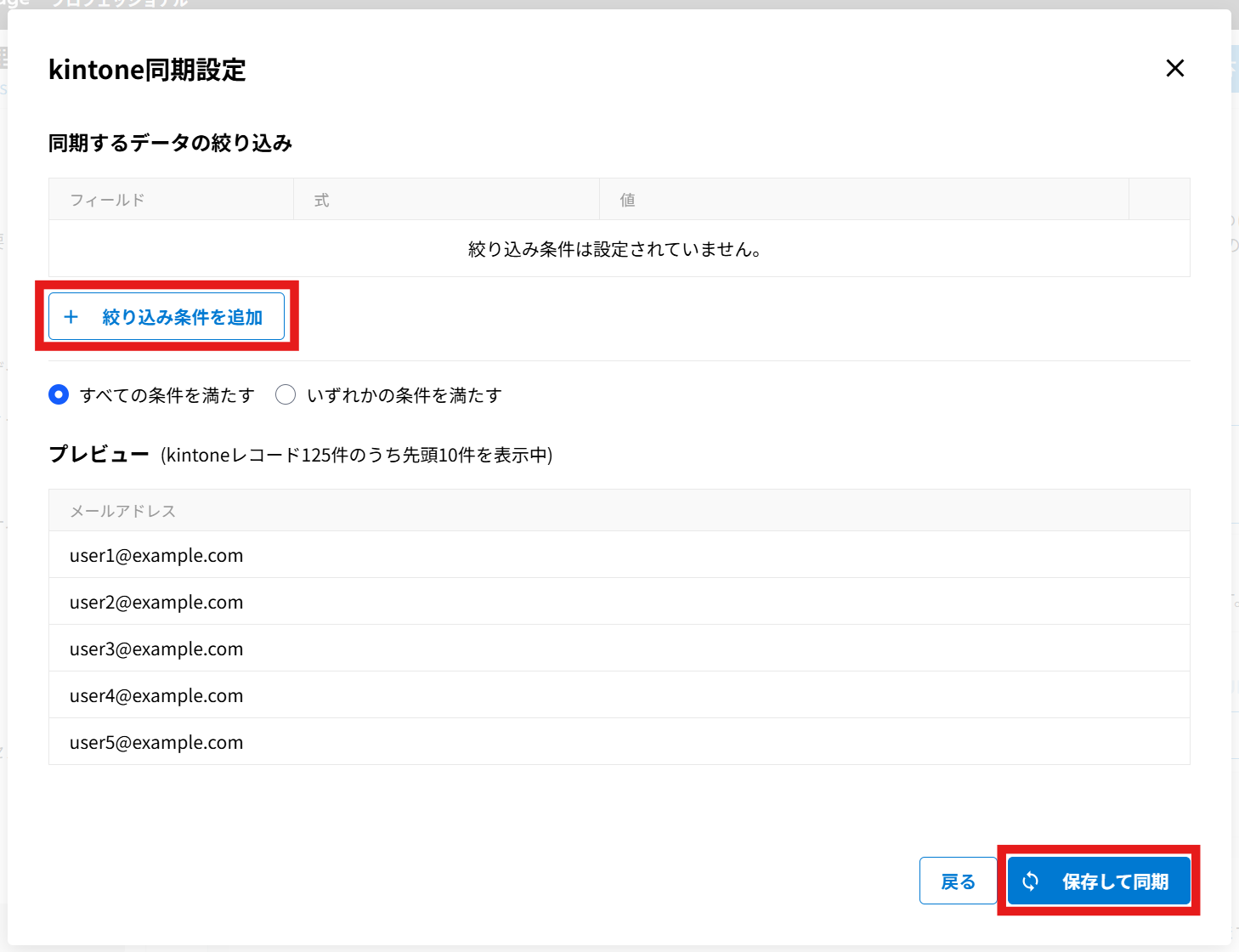The height and width of the screenshot is (952, 1239).
Task: Click the 絞り込み条件を追加 button text
Action: point(182,317)
